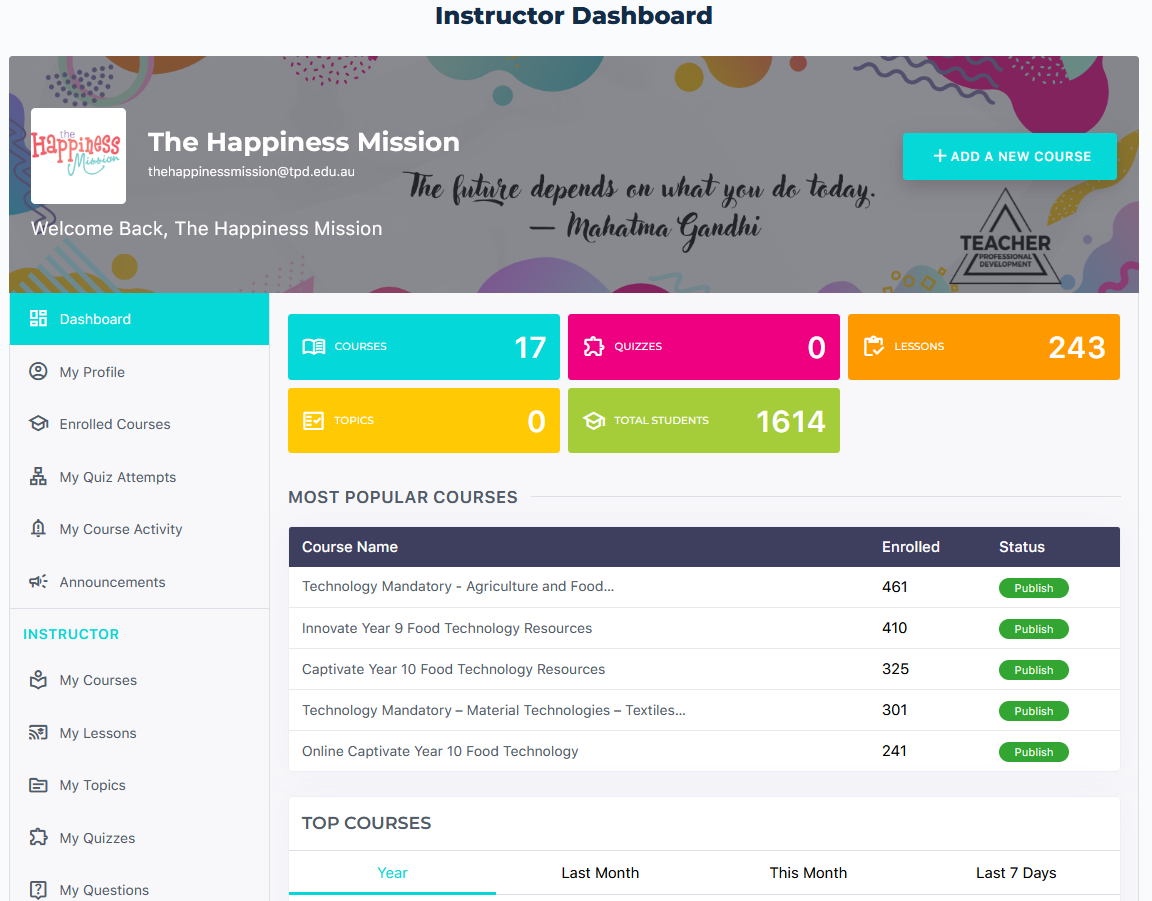Screen dimensions: 1152x901
Task: Click The Happiness Mission logo image
Action: pyautogui.click(x=78, y=156)
